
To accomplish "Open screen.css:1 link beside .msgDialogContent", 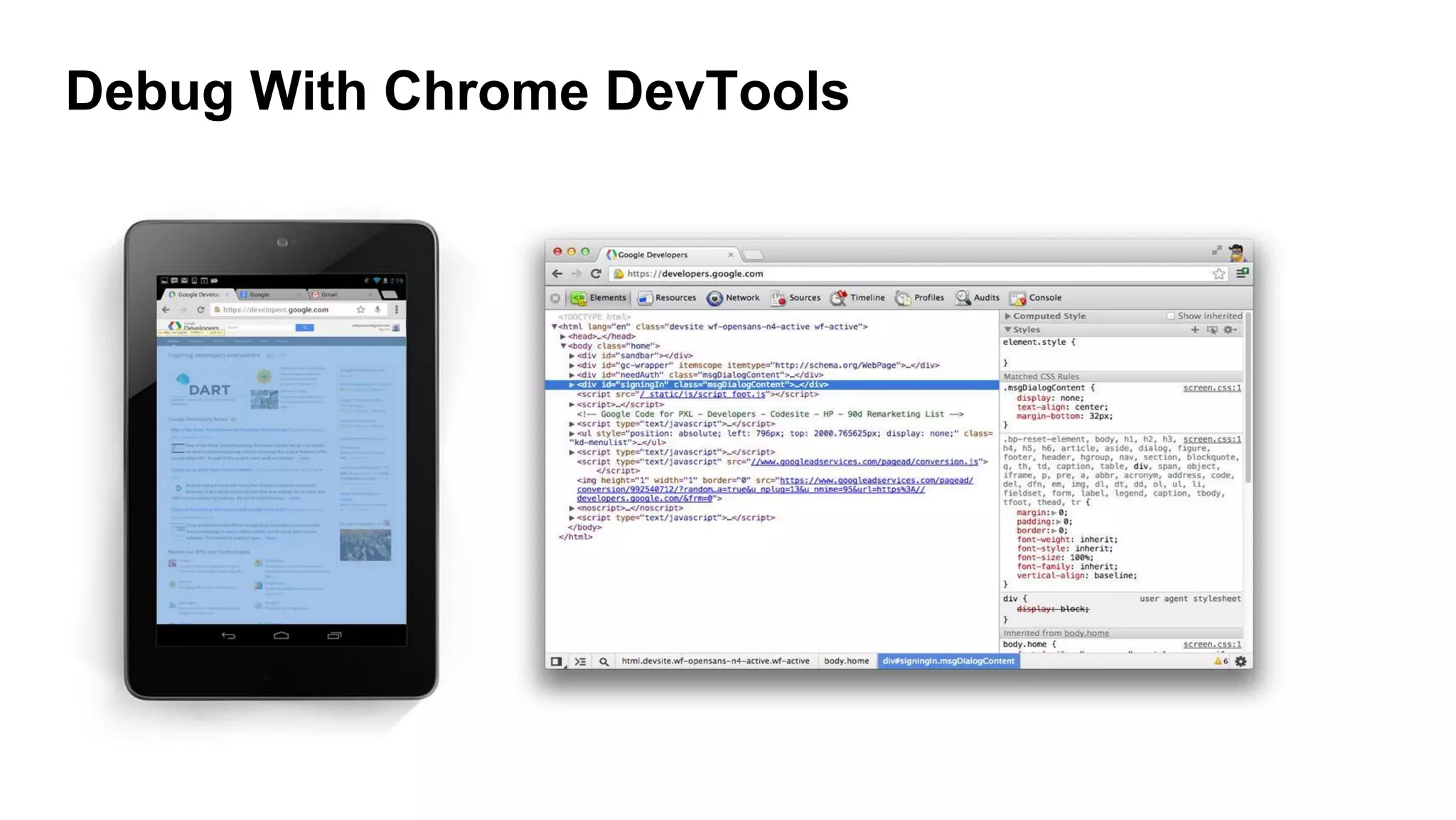I will (x=1211, y=388).
